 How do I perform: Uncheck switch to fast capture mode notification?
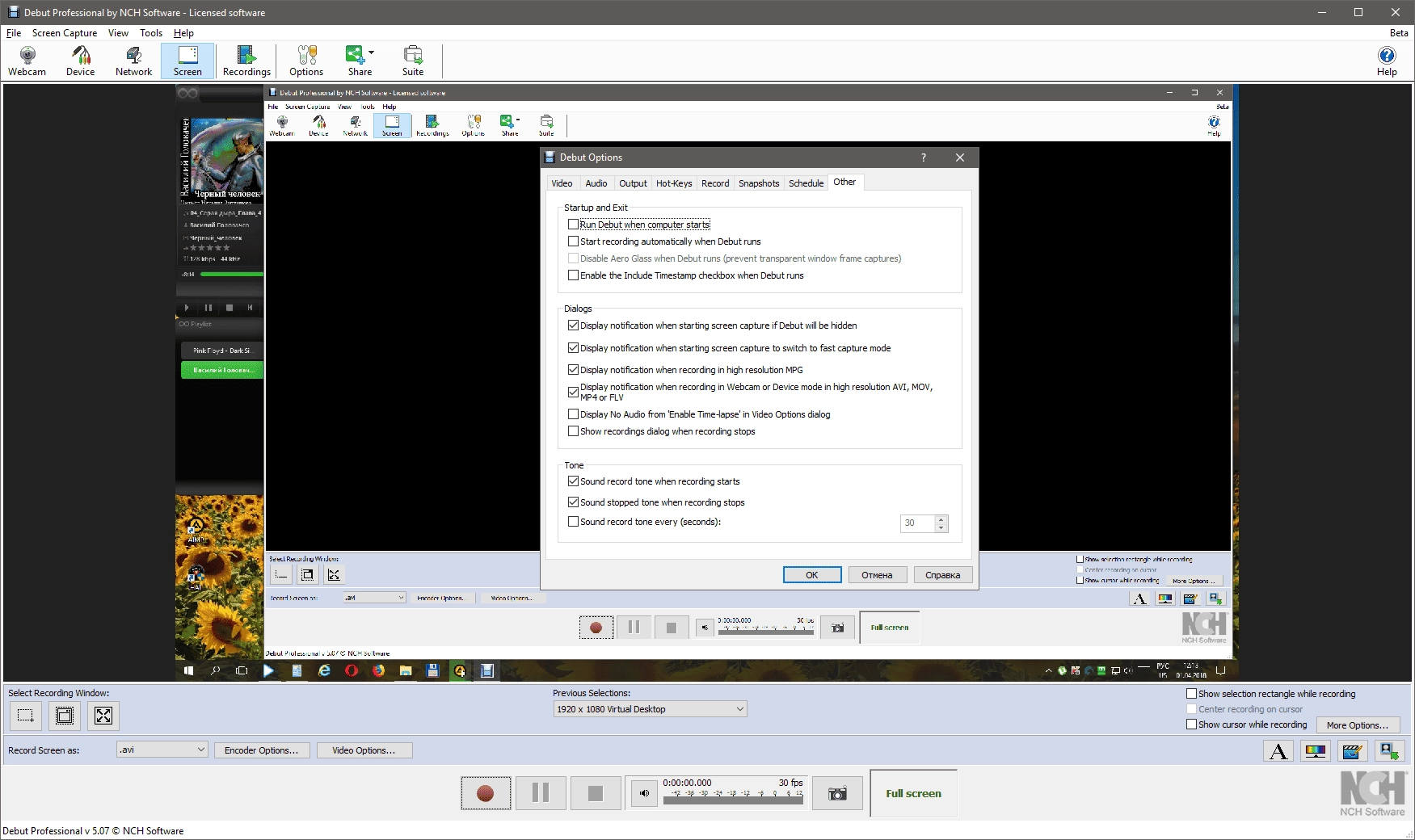click(x=573, y=348)
